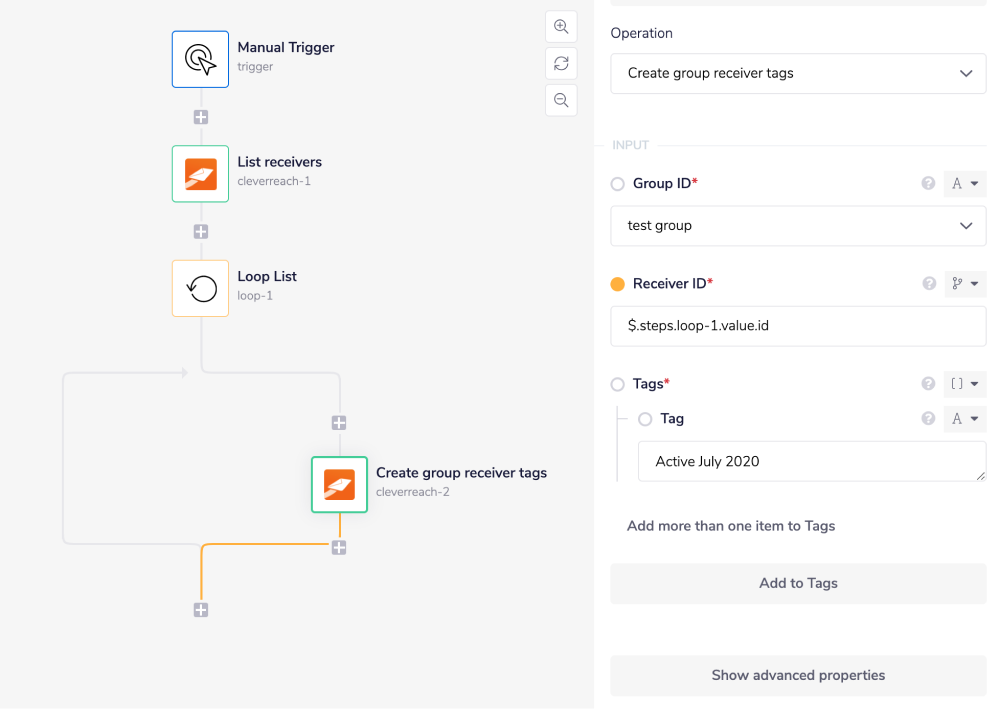Open the Operation dropdown
Viewport: 1000px width, 709px height.
pos(797,73)
